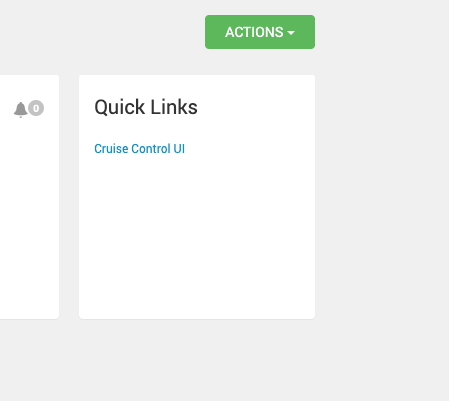
Task: Click the word ACTIONS in the green button
Action: tap(254, 32)
